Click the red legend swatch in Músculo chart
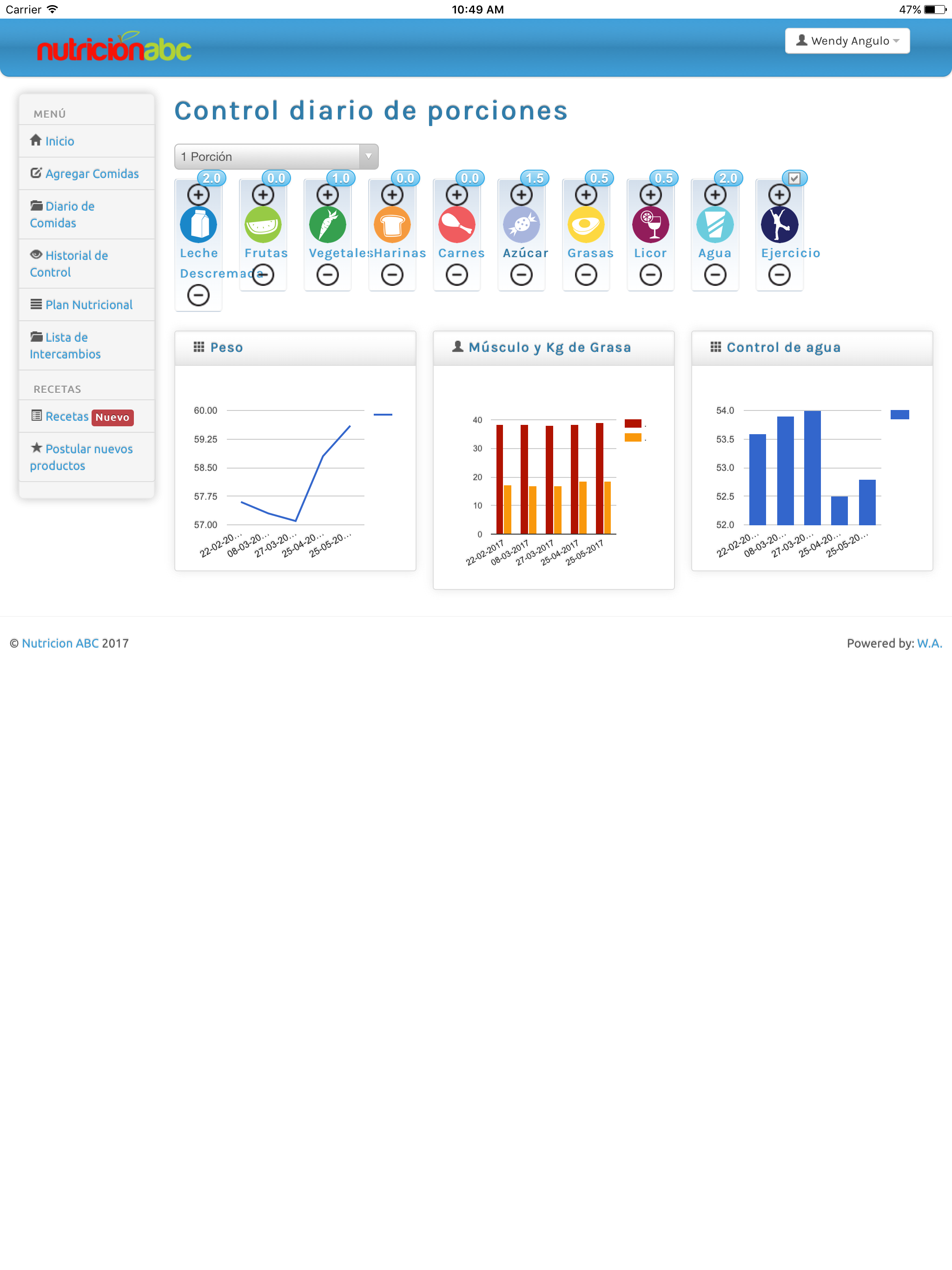Image resolution: width=952 pixels, height=1270 pixels. pos(633,423)
